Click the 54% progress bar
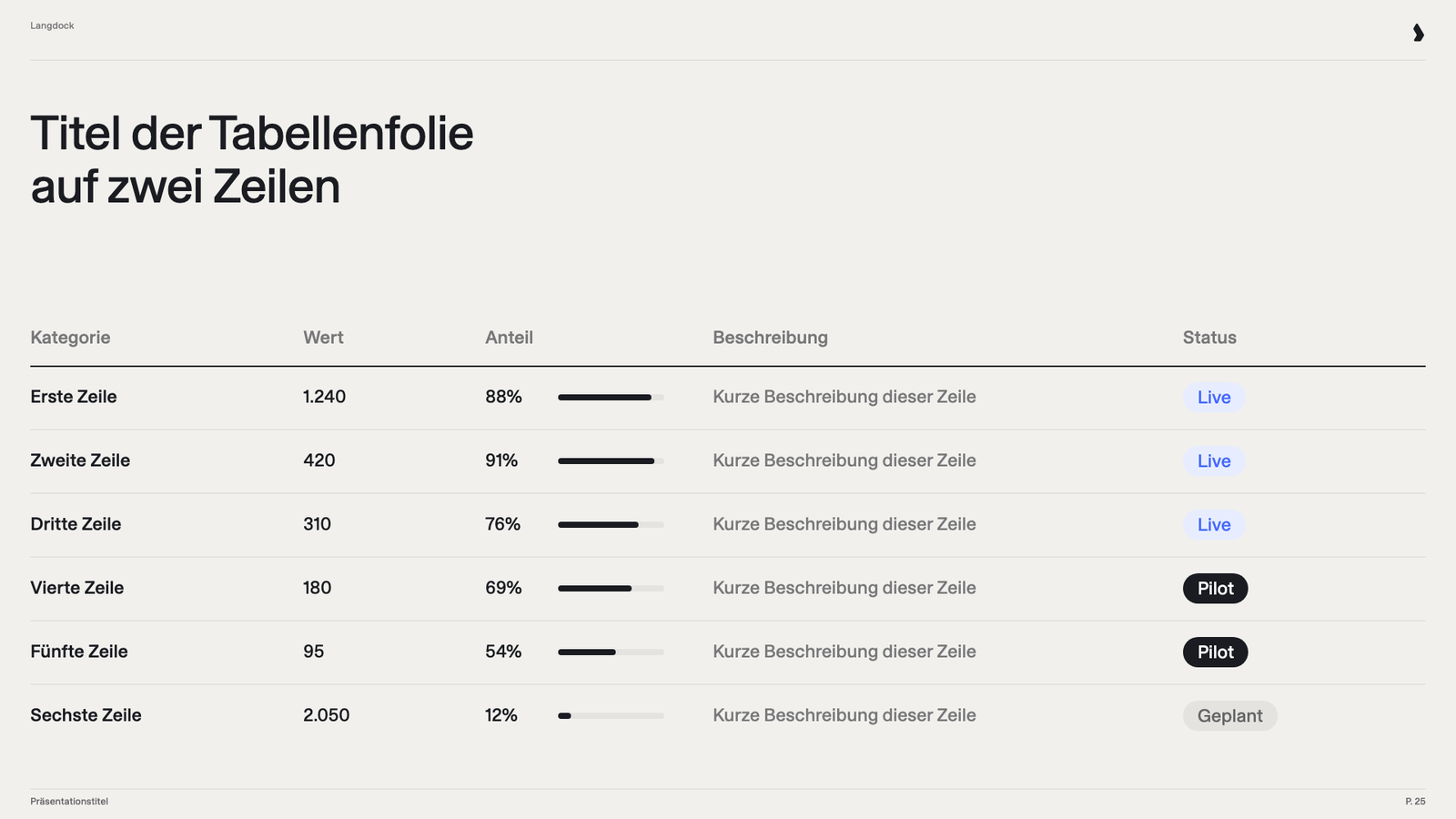 coord(611,652)
